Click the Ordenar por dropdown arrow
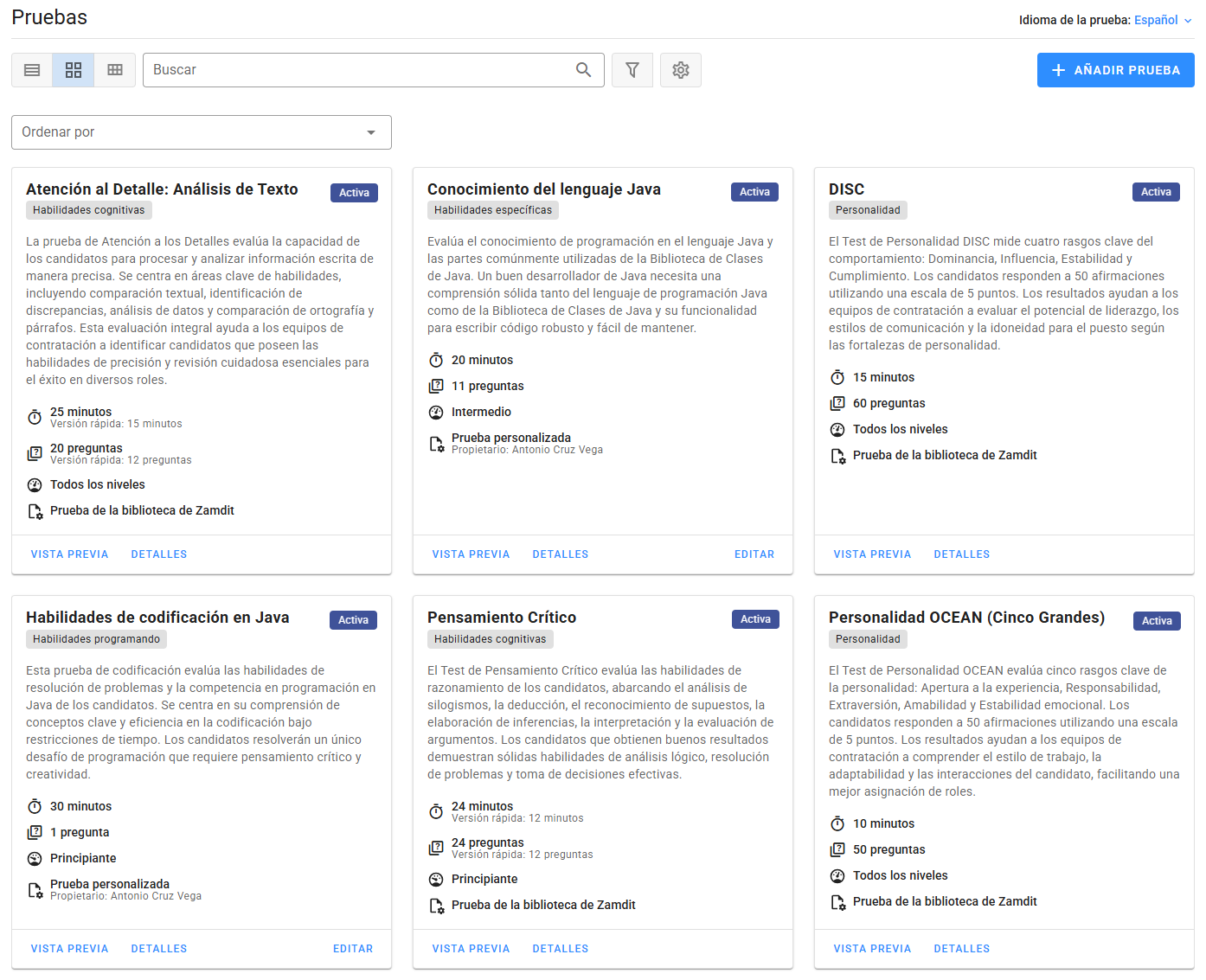The image size is (1206, 980). point(371,132)
